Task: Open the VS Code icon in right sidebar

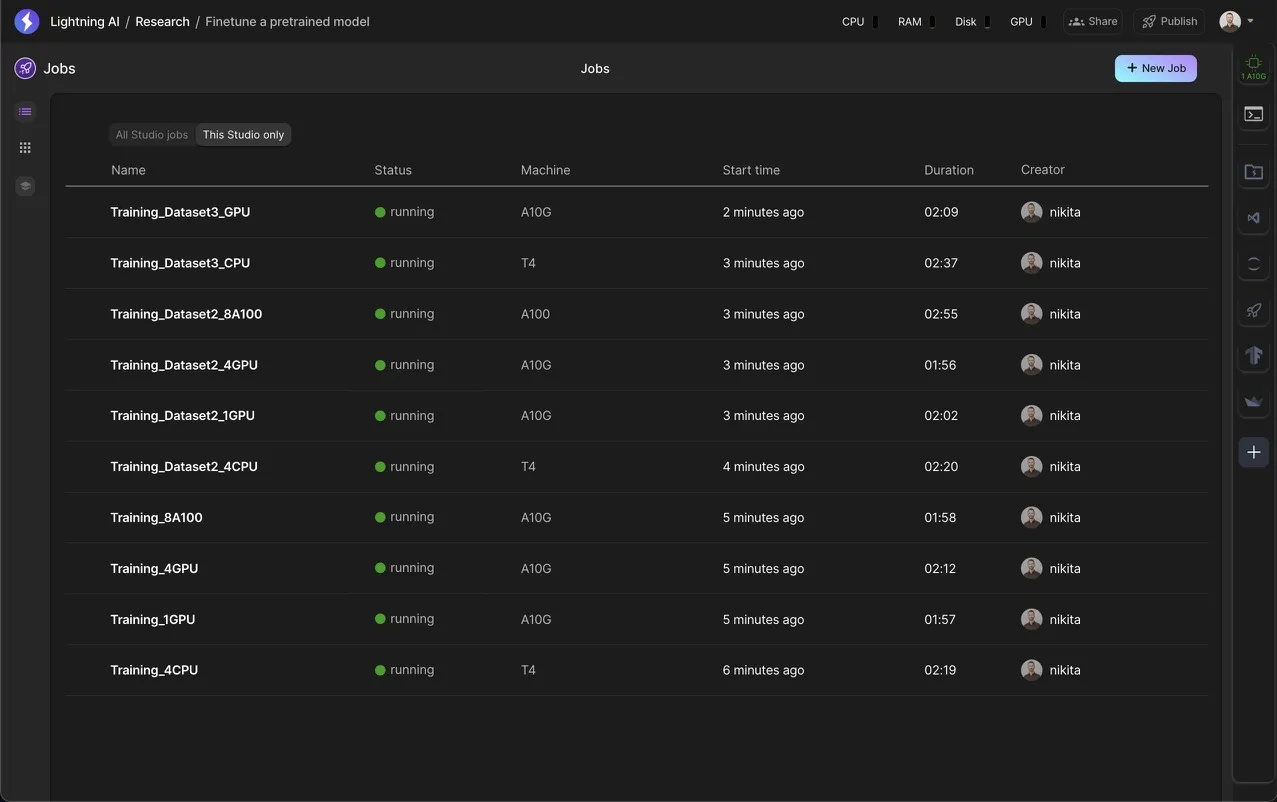Action: pos(1253,218)
